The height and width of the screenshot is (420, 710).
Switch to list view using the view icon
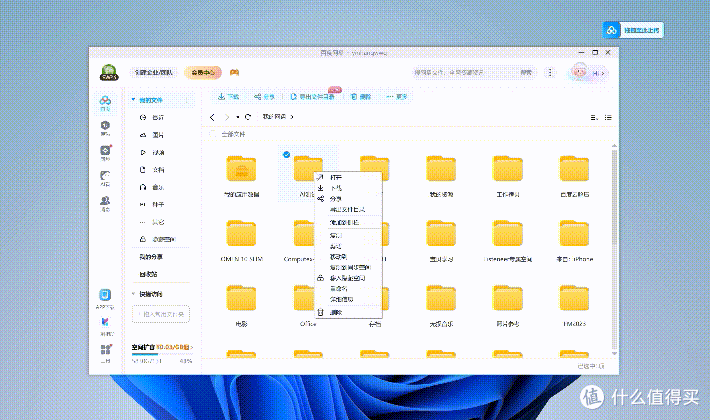(608, 118)
